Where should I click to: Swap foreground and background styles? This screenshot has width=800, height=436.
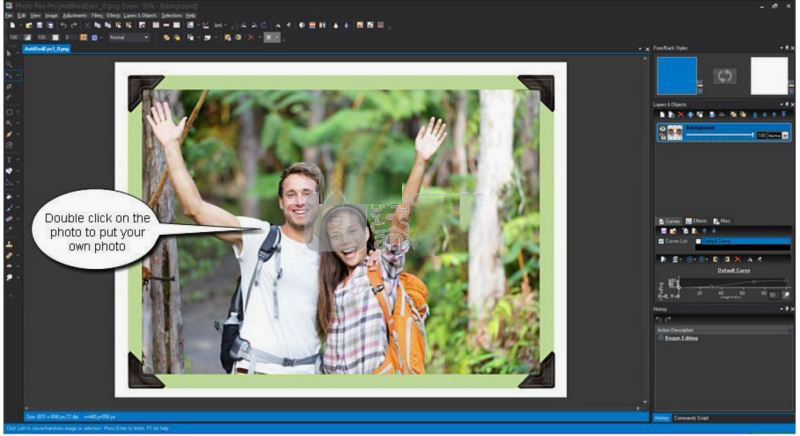pos(724,76)
